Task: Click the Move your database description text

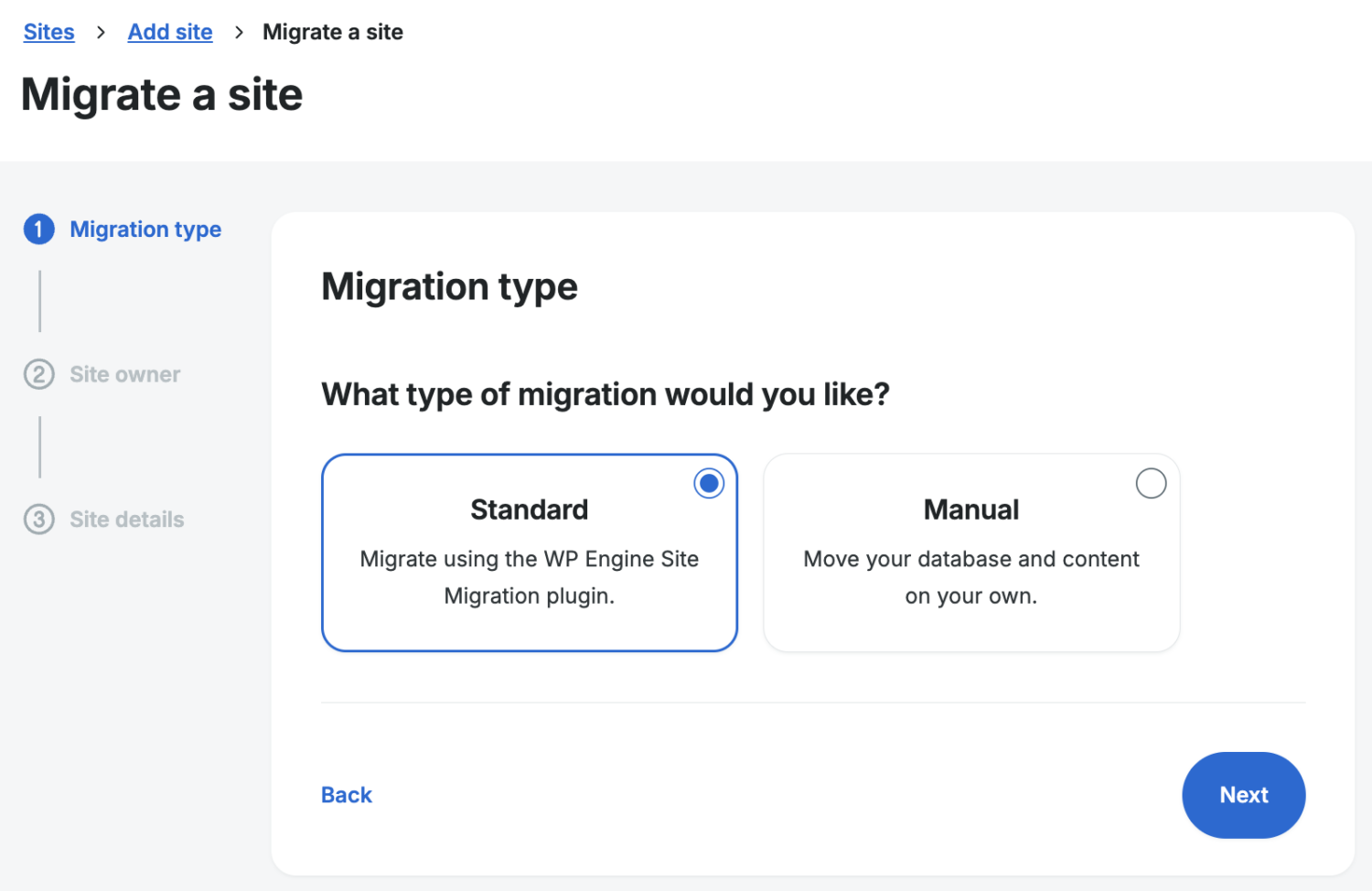Action: coord(970,577)
